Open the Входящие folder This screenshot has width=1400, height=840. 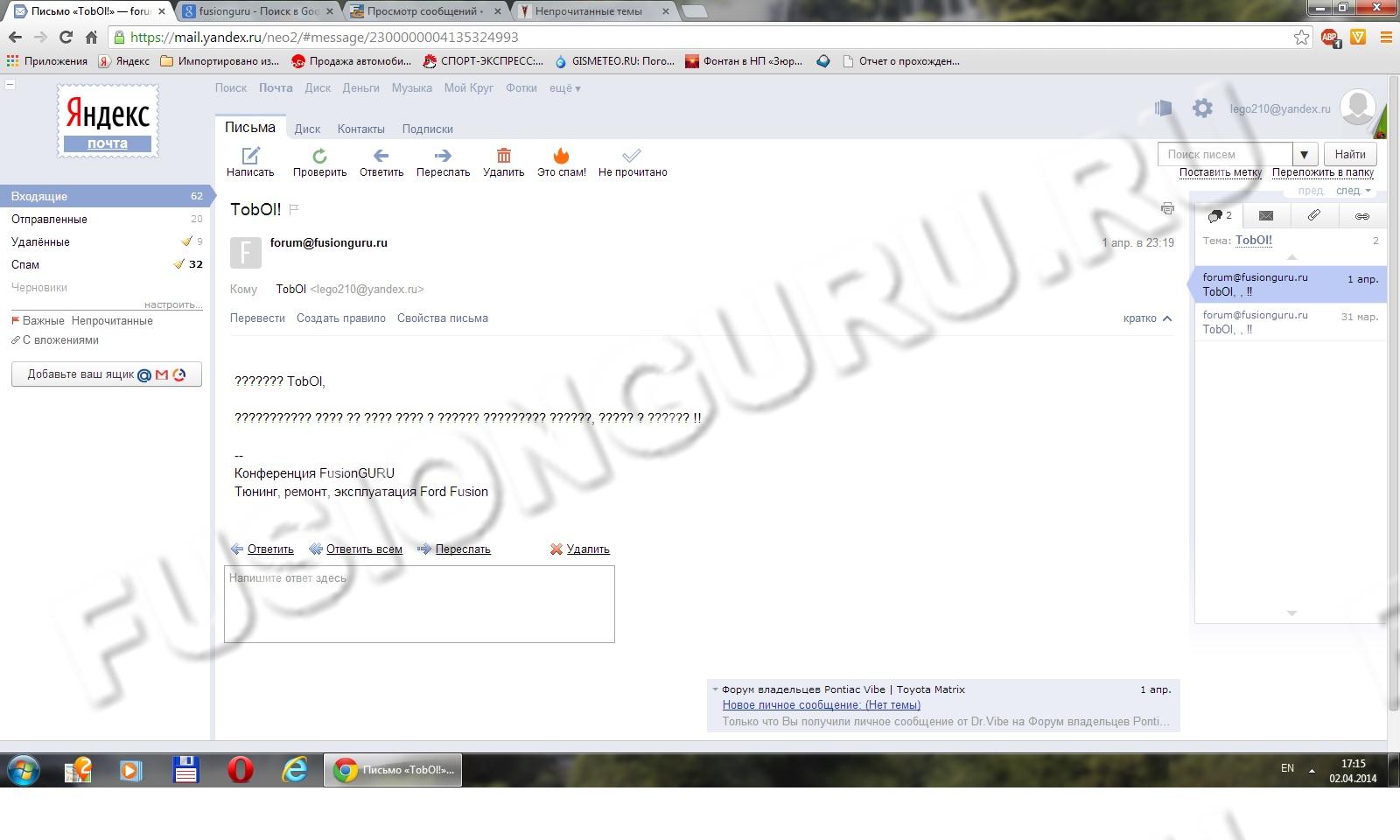tap(104, 196)
